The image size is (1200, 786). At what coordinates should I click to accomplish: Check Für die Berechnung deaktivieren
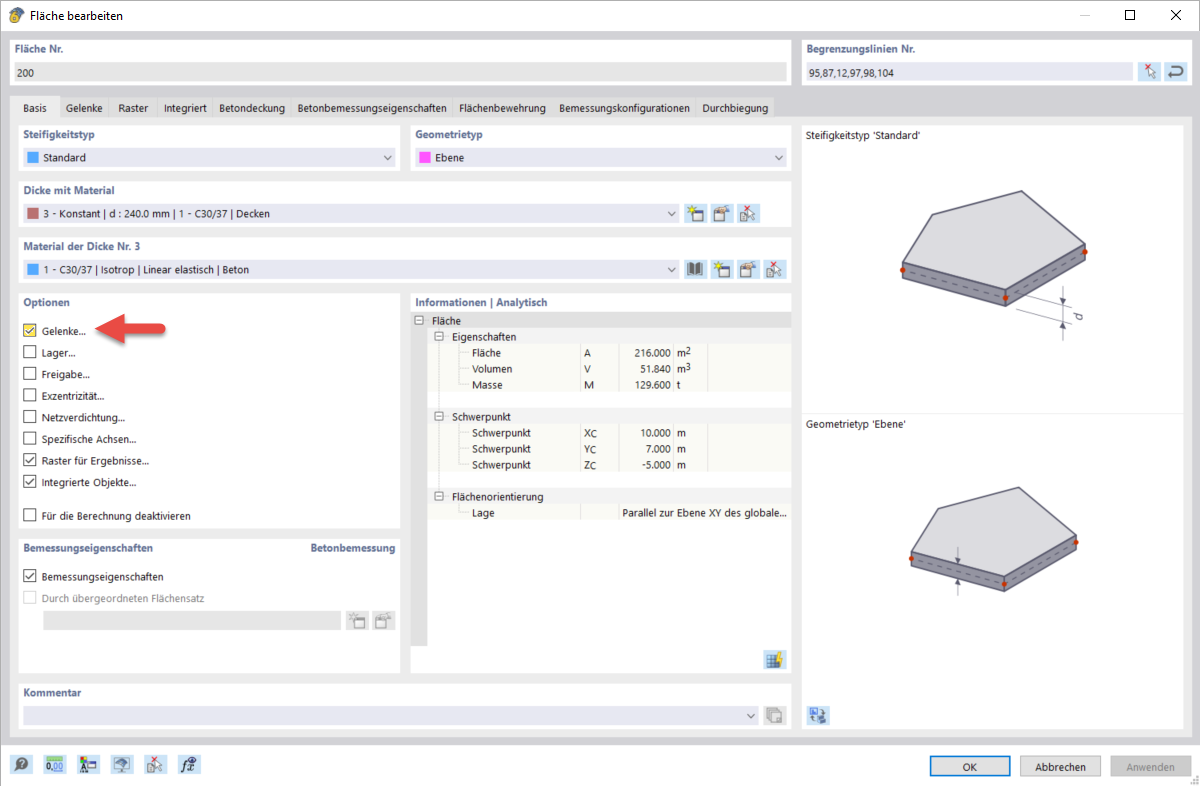coord(30,516)
